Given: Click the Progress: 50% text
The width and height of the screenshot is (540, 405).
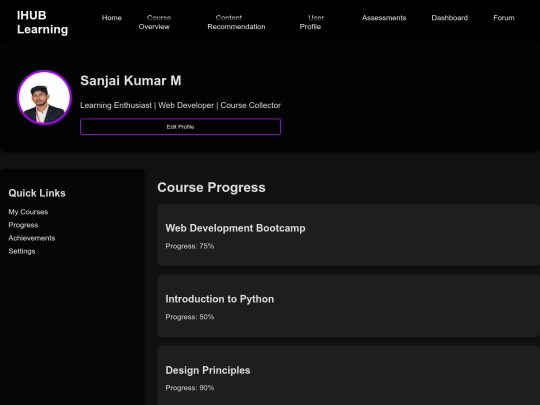Looking at the screenshot, I should tap(190, 317).
